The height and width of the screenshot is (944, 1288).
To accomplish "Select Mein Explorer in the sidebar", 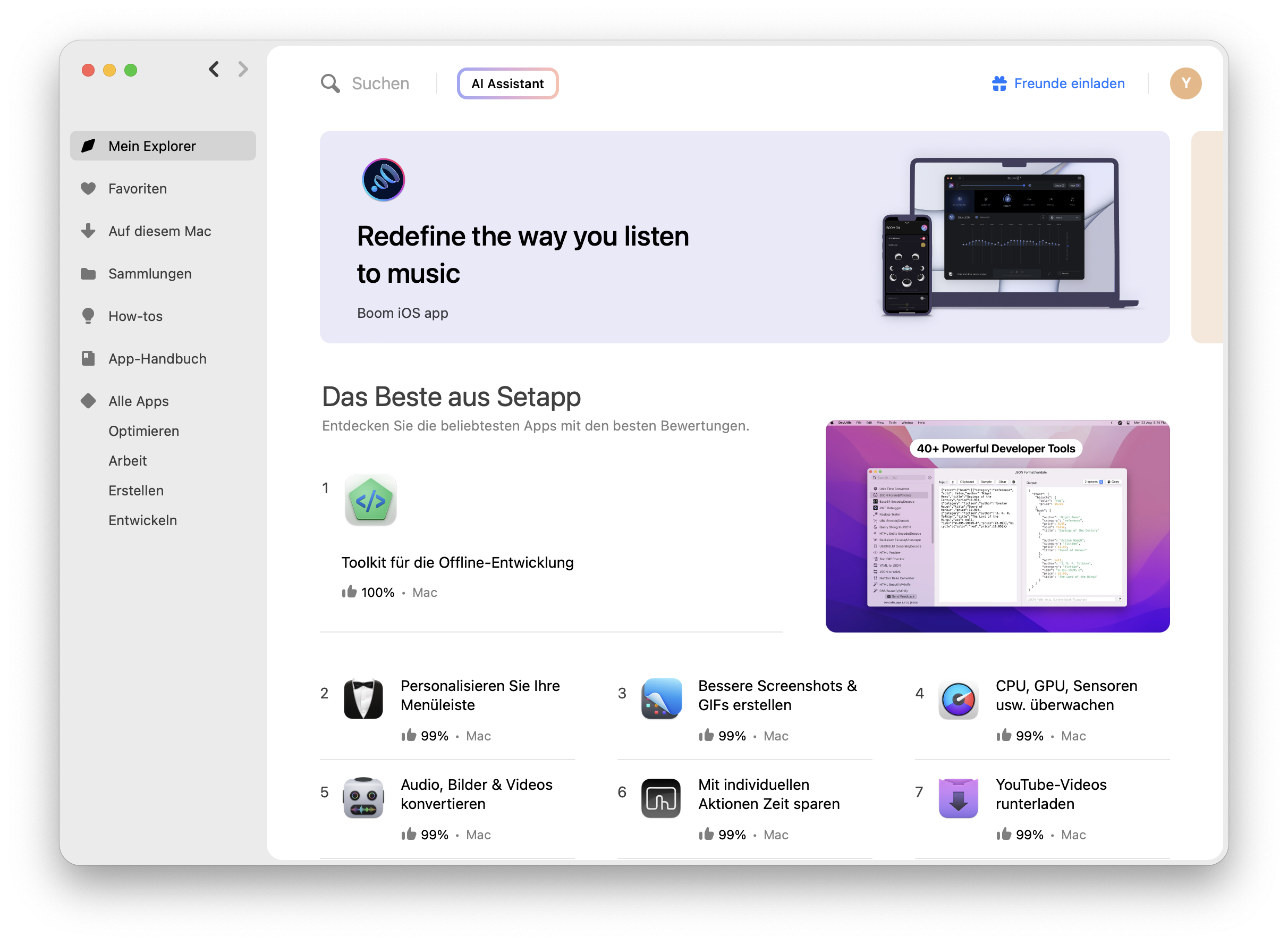I will (x=151, y=146).
